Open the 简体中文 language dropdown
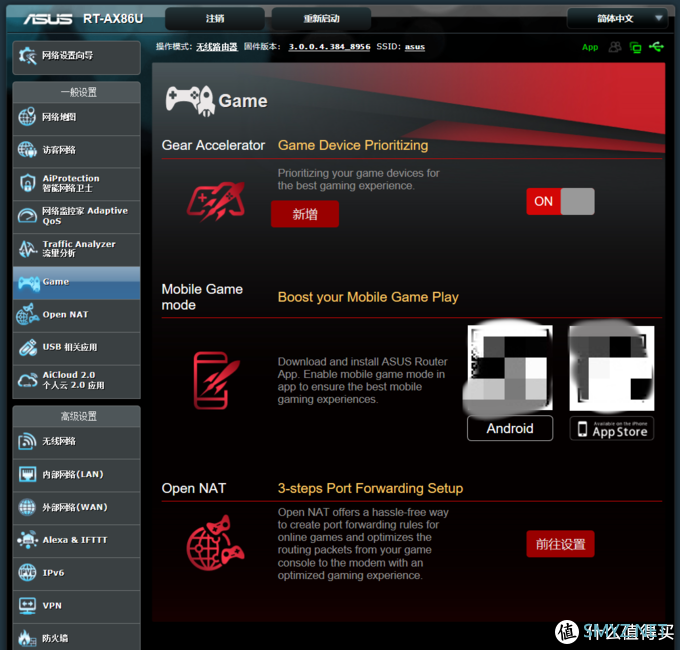The height and width of the screenshot is (650, 680). 618,18
